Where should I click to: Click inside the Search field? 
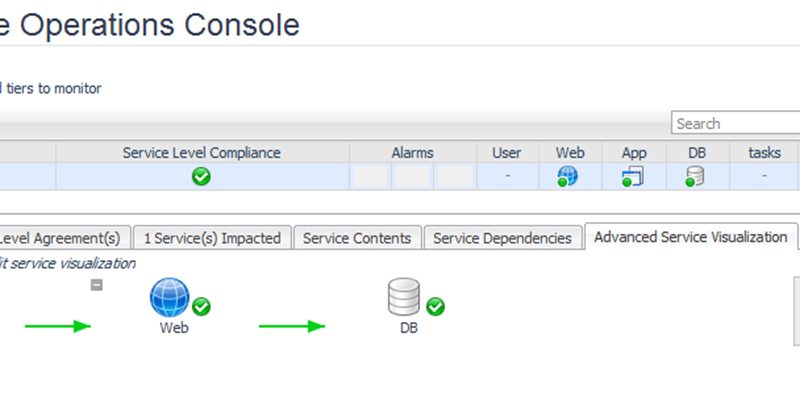(x=735, y=124)
